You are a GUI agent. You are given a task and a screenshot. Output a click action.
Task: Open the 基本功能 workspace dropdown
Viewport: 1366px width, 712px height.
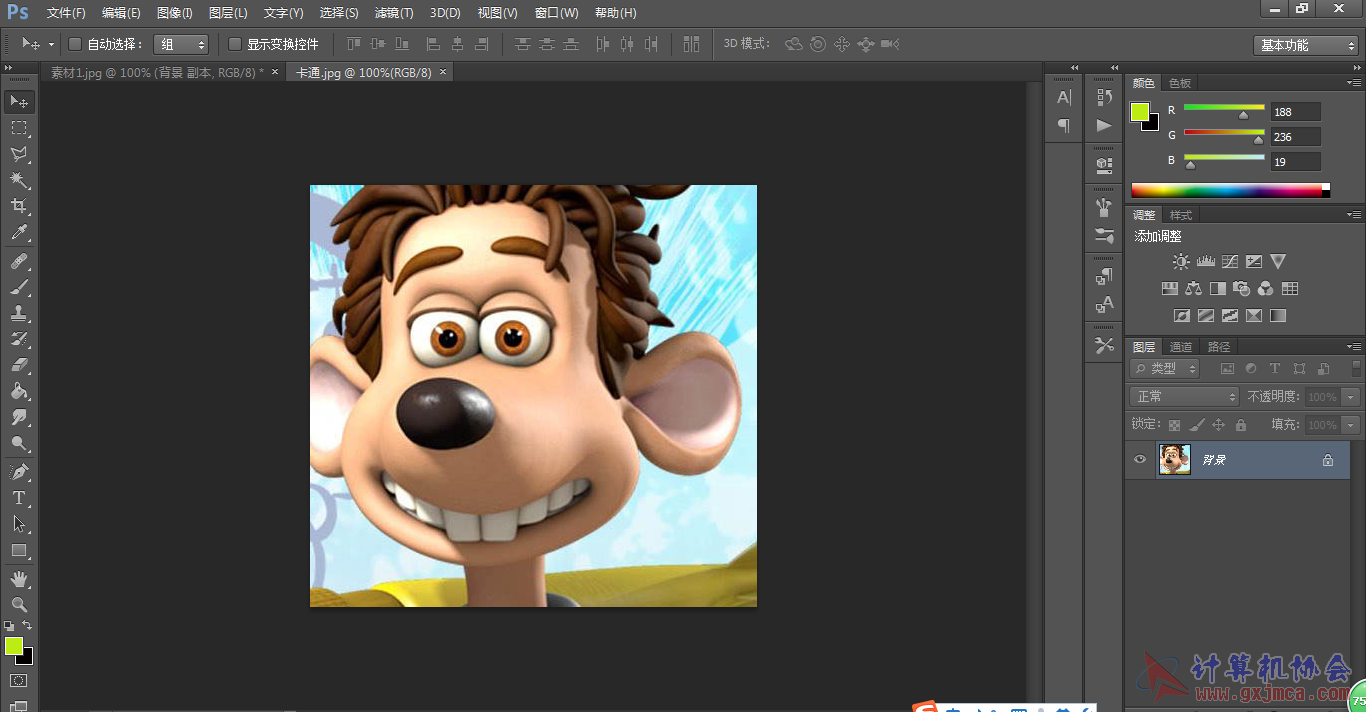tap(1306, 45)
